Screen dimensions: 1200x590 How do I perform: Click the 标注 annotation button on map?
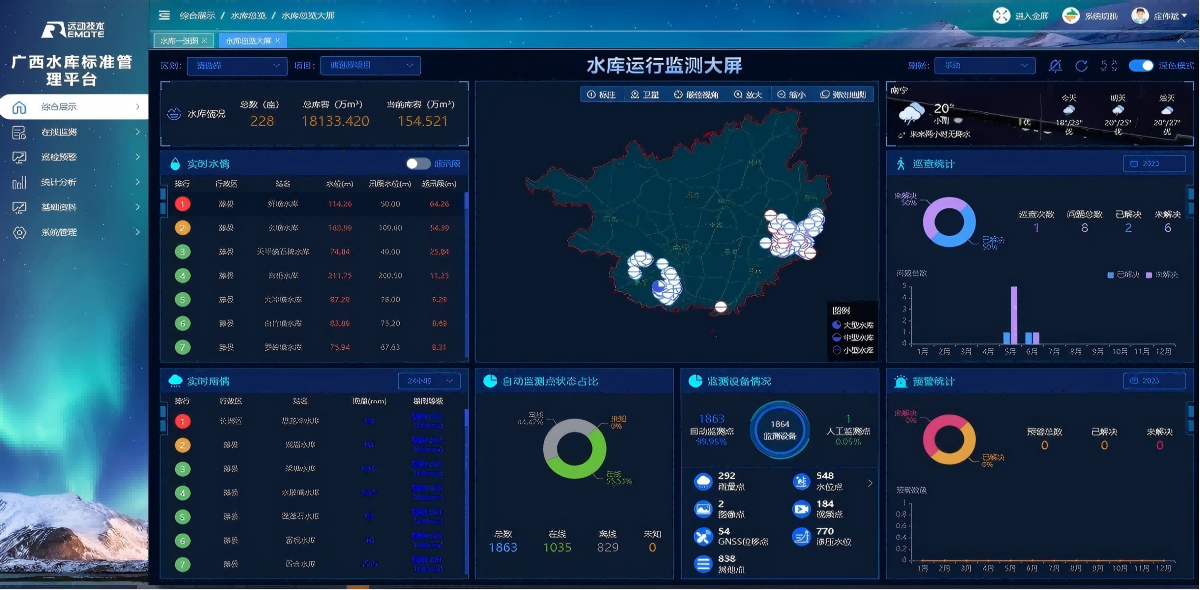(601, 94)
